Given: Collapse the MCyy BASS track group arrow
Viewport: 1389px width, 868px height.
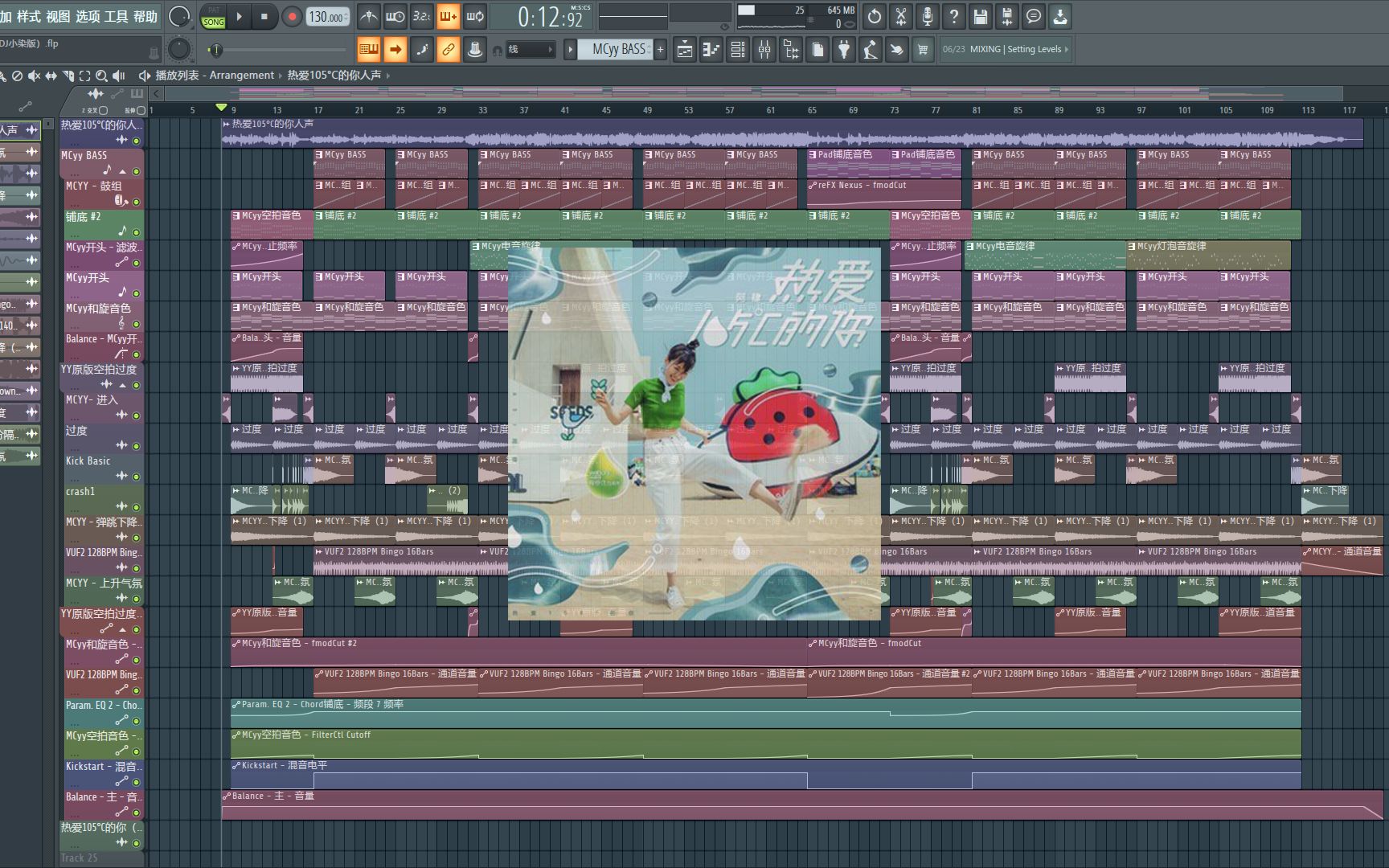Looking at the screenshot, I should click(x=122, y=171).
